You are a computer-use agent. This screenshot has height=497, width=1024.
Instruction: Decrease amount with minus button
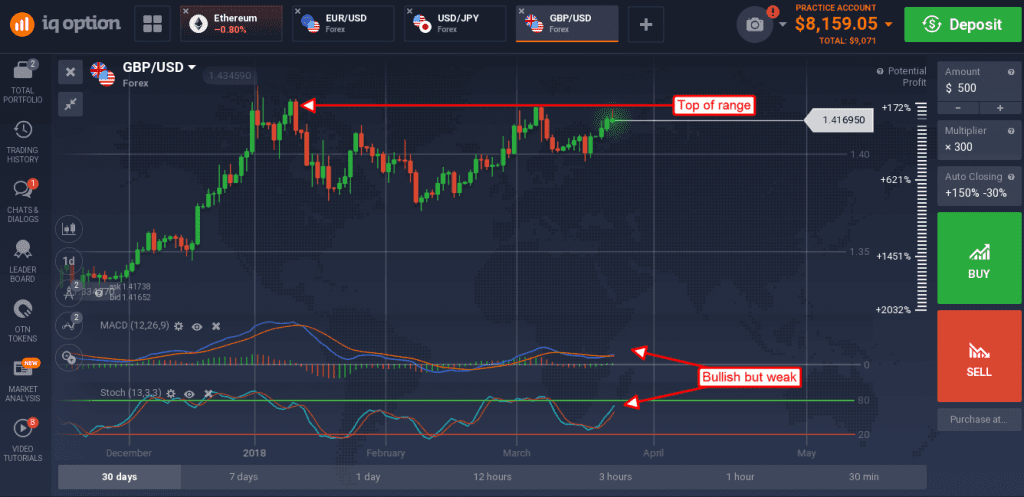[958, 108]
